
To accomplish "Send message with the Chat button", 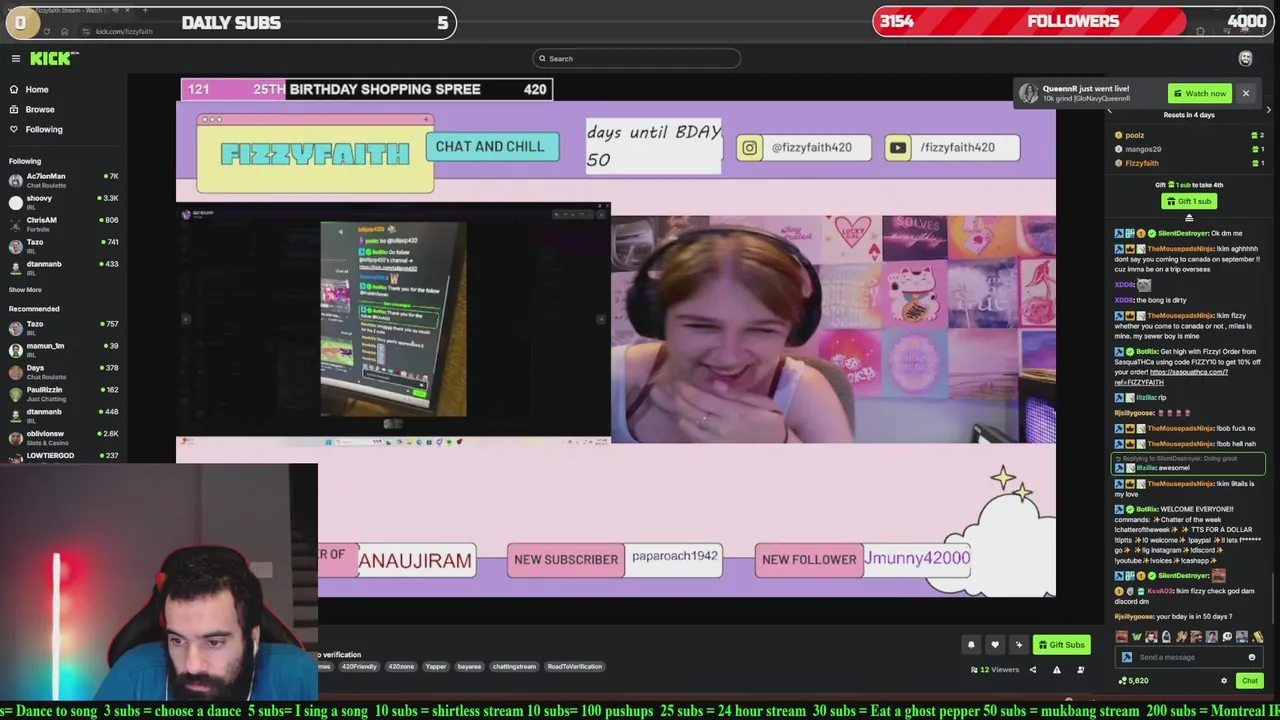I will [x=1249, y=681].
